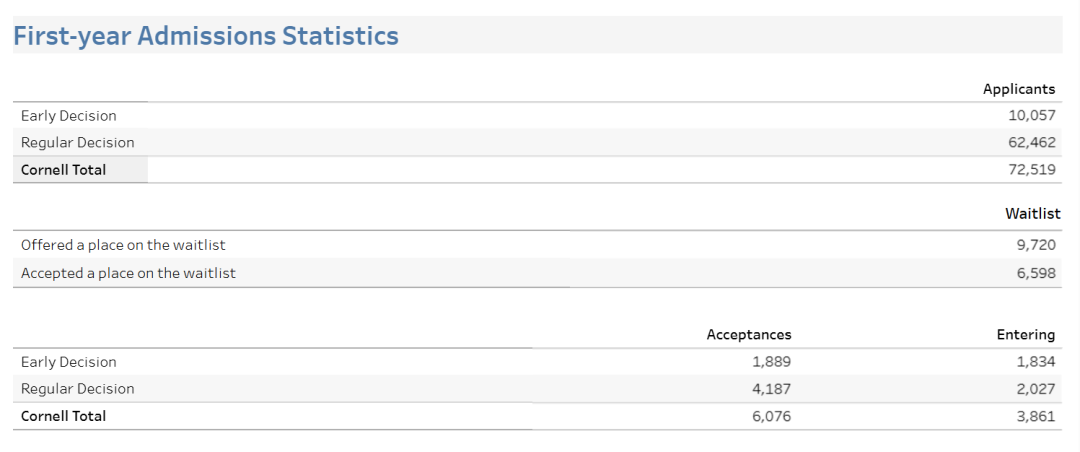The image size is (1080, 452).
Task: Click total acceptances value 6,076
Action: click(771, 416)
